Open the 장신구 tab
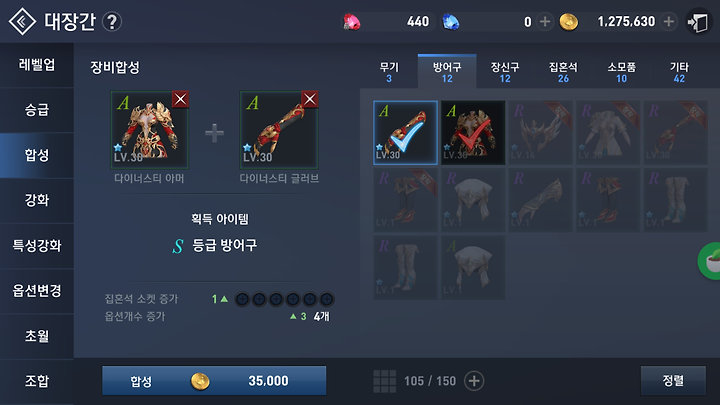720x405 pixels. pos(505,72)
